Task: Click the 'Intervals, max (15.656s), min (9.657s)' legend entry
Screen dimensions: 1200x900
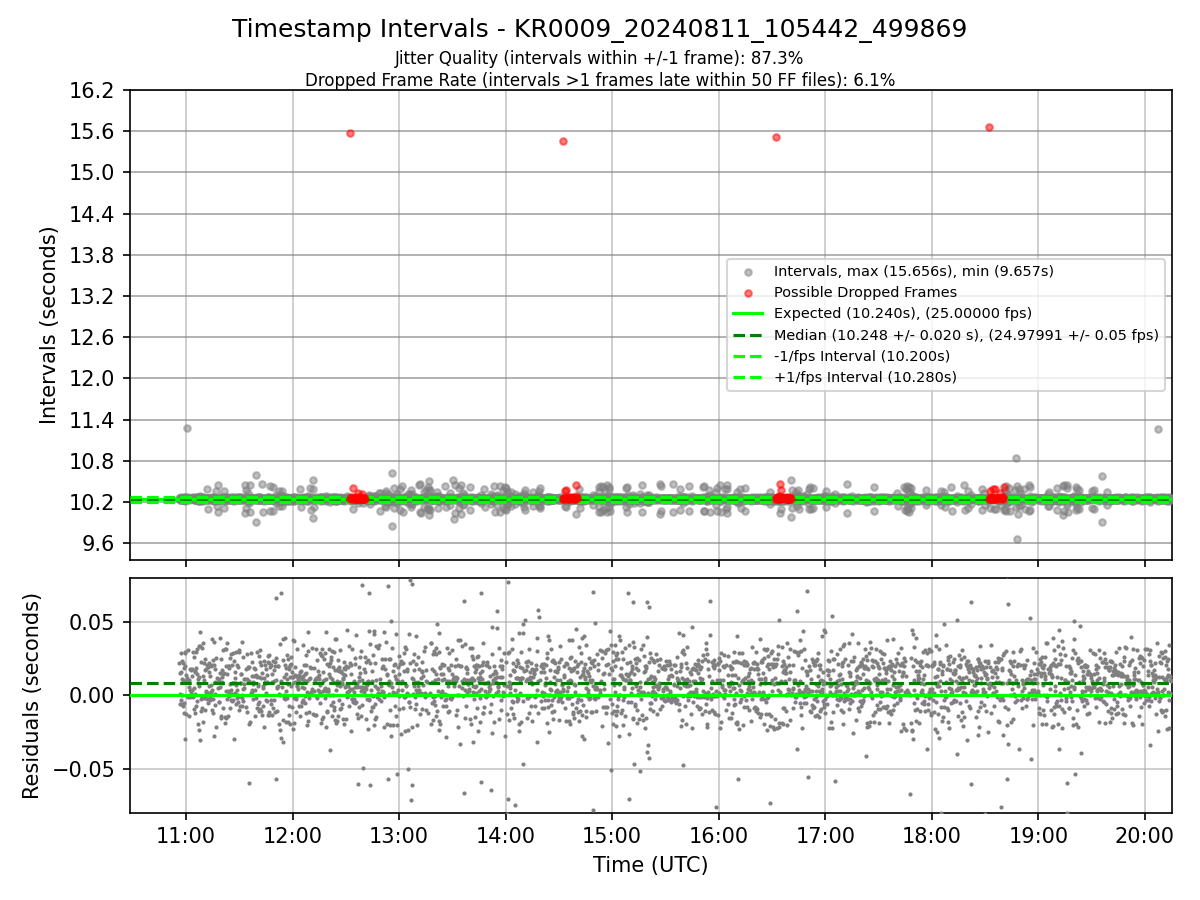Action: tap(913, 271)
